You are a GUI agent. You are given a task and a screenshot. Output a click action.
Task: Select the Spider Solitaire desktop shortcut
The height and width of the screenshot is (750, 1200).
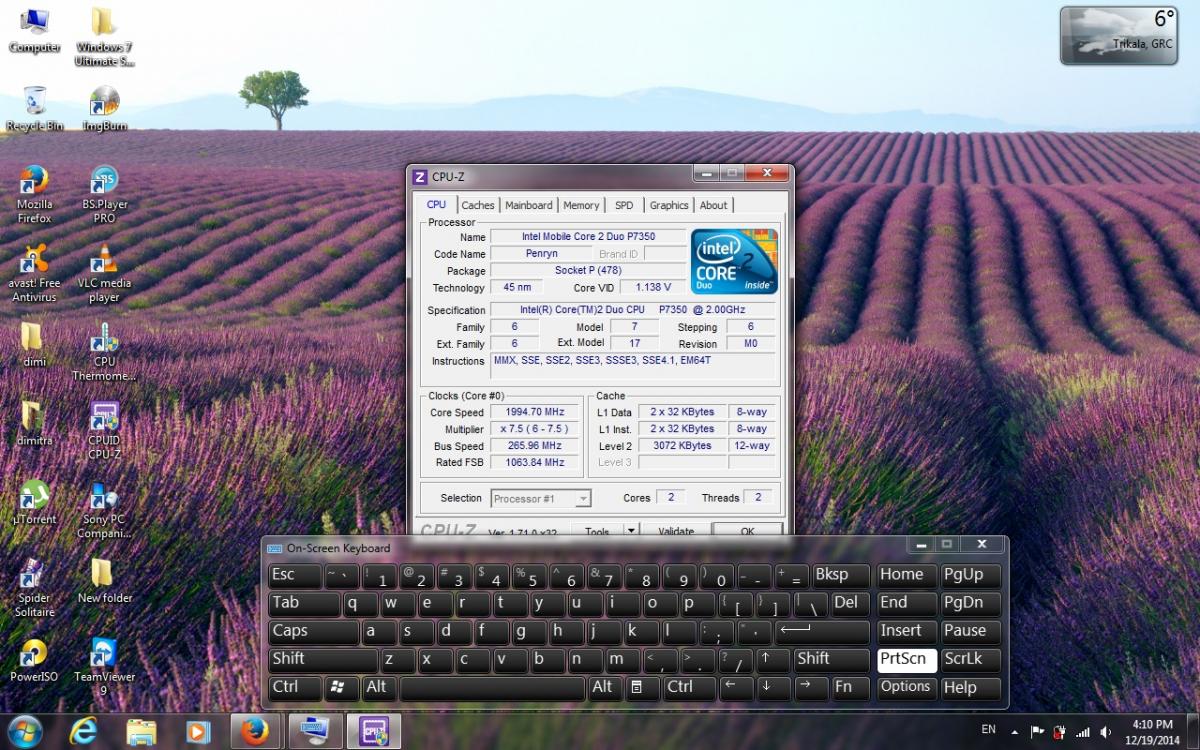35,589
